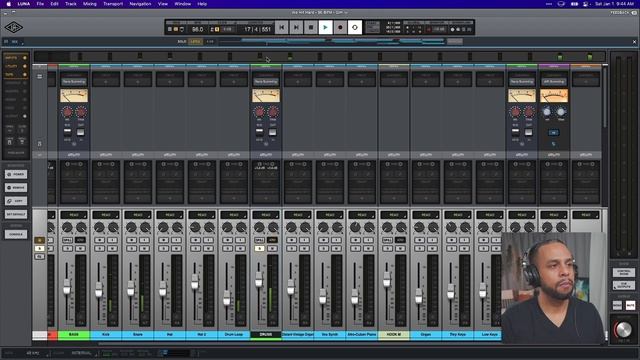The image size is (640, 360).
Task: Click the Universal Audio logo icon
Action: (x=13, y=27)
